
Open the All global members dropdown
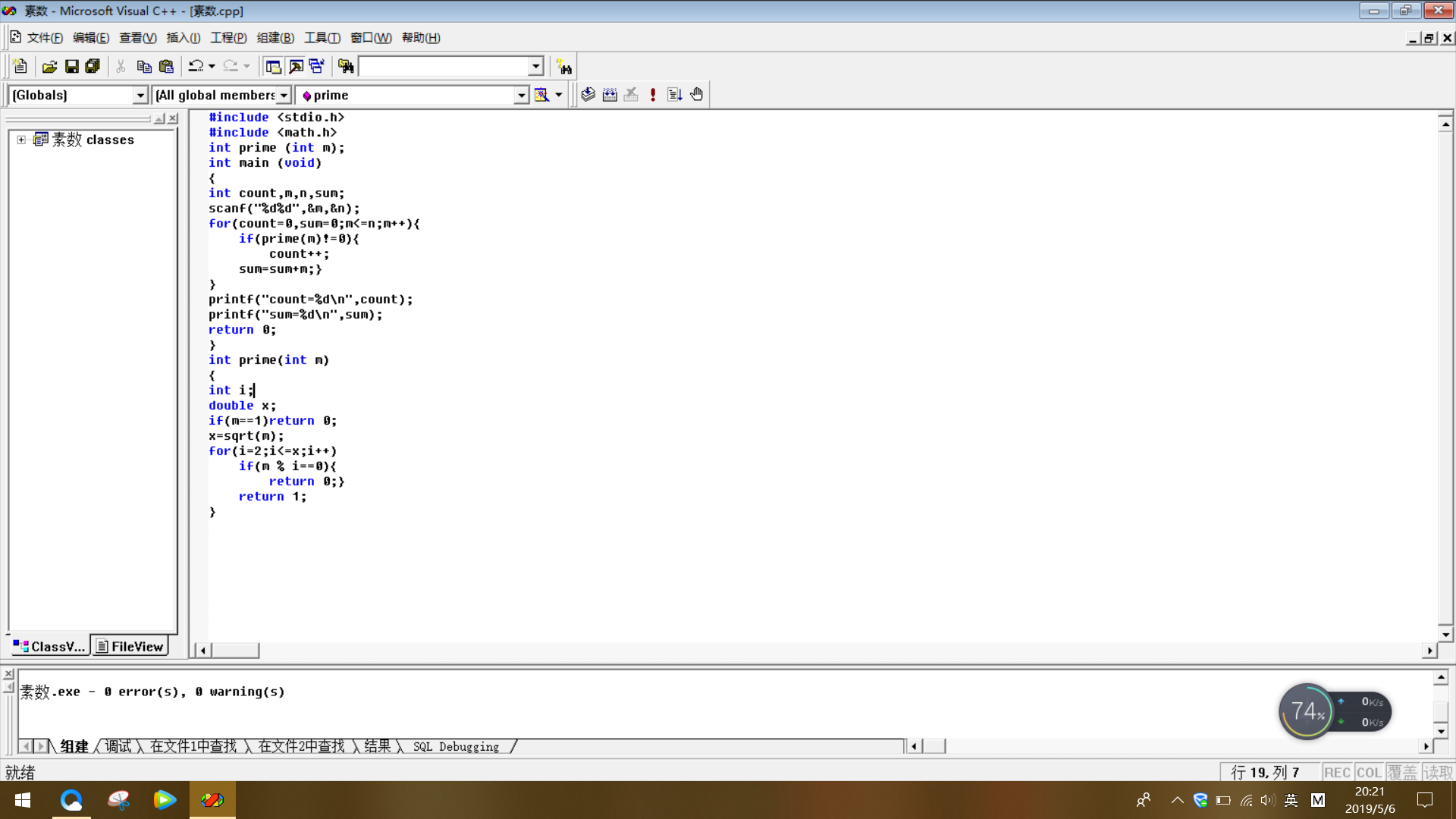click(284, 96)
